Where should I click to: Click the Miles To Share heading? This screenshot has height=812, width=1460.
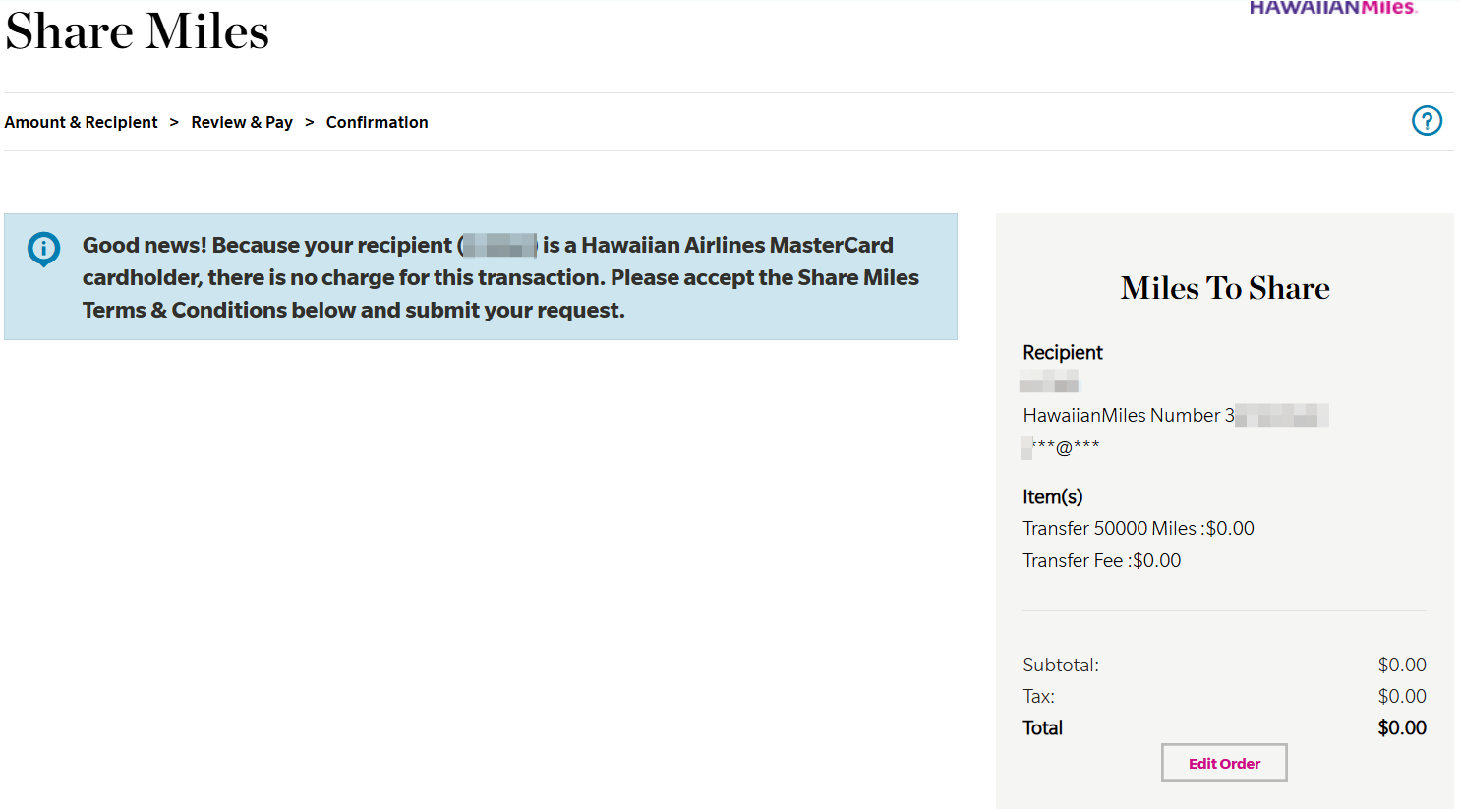point(1225,288)
